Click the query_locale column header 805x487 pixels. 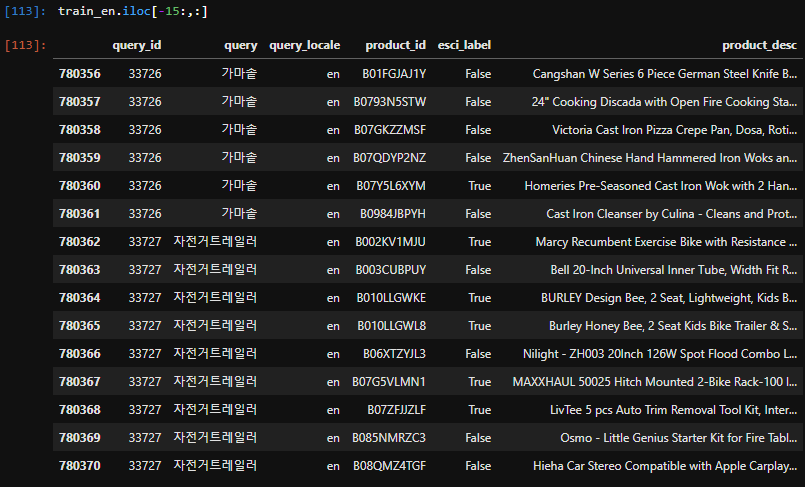click(x=304, y=45)
